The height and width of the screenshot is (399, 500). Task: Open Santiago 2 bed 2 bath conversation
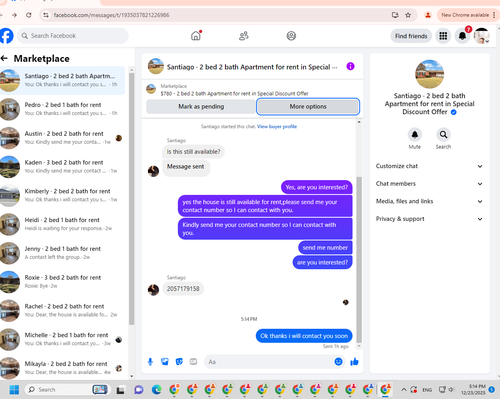pos(63,80)
